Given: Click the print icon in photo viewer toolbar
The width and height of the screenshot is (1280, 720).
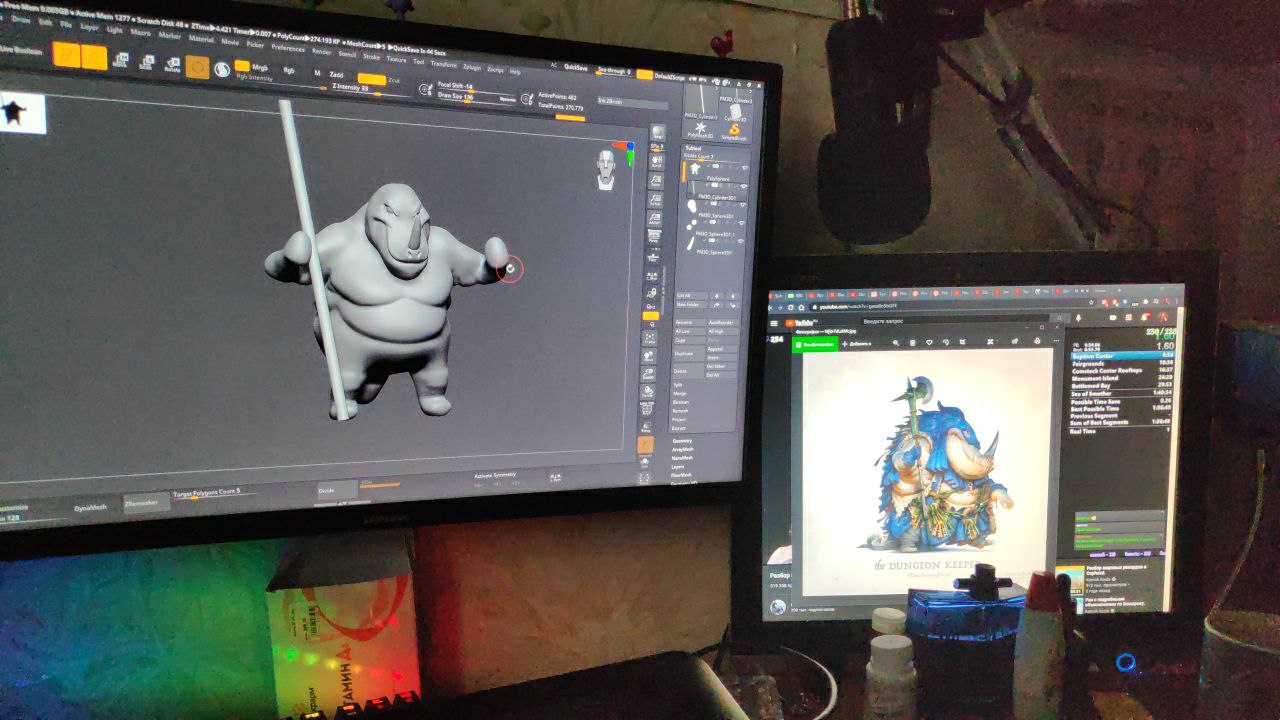Looking at the screenshot, I should [x=1037, y=341].
